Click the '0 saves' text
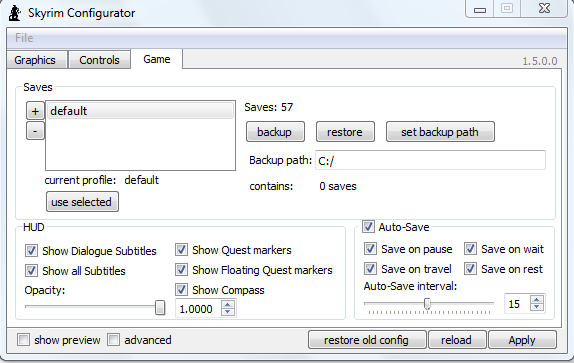 (338, 186)
